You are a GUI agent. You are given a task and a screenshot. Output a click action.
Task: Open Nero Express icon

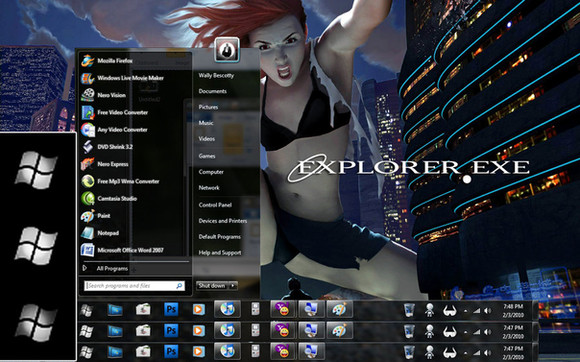(x=88, y=164)
